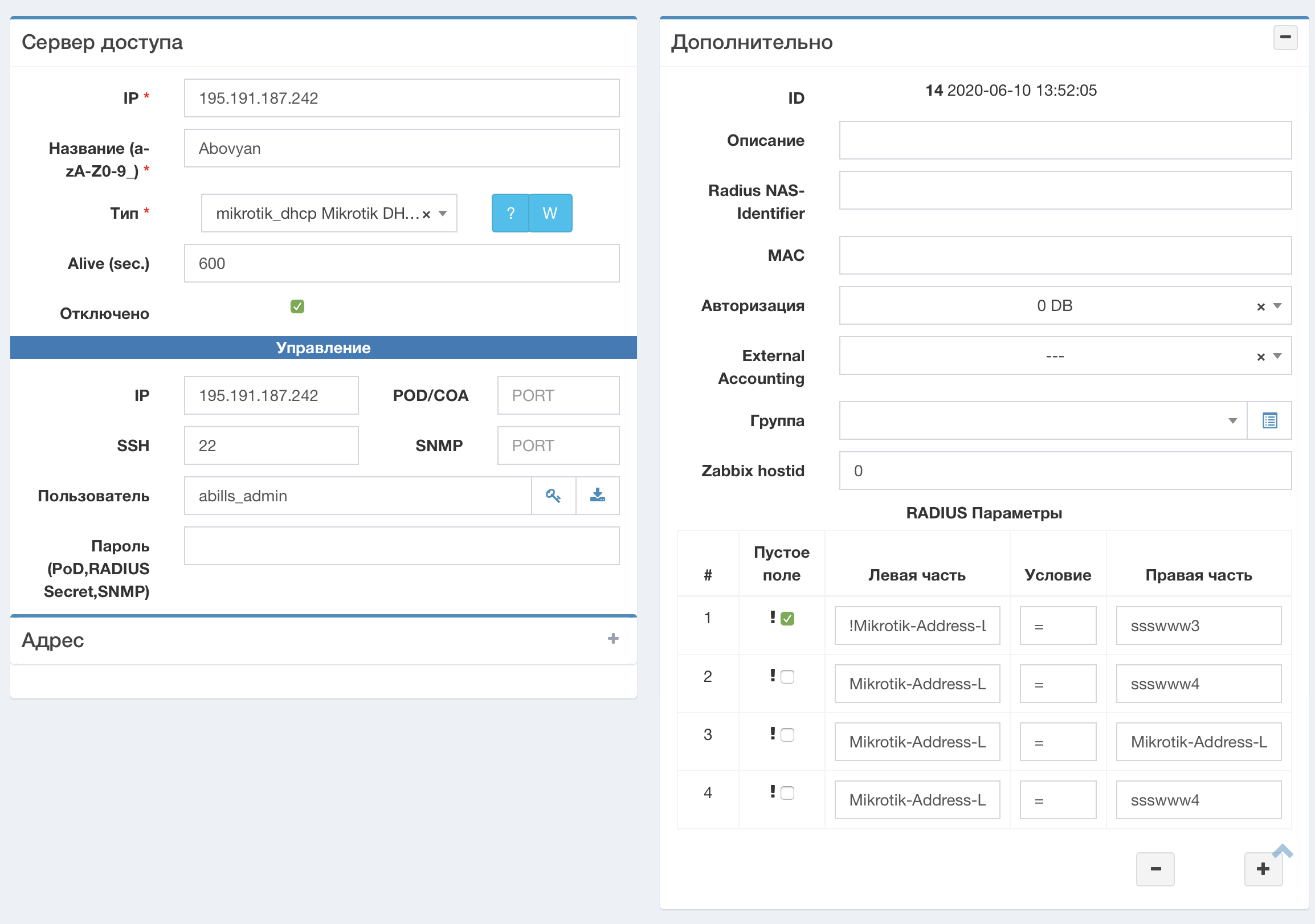Click the Управление section header
This screenshot has height=924, width=1315.
pos(323,347)
